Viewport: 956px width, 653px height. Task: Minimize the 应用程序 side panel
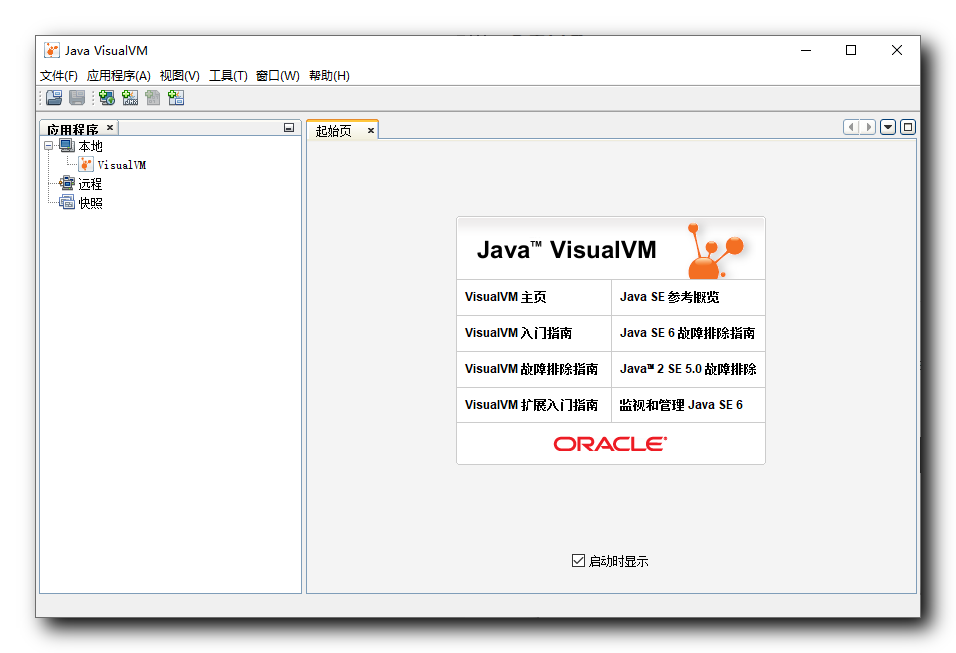coord(289,127)
